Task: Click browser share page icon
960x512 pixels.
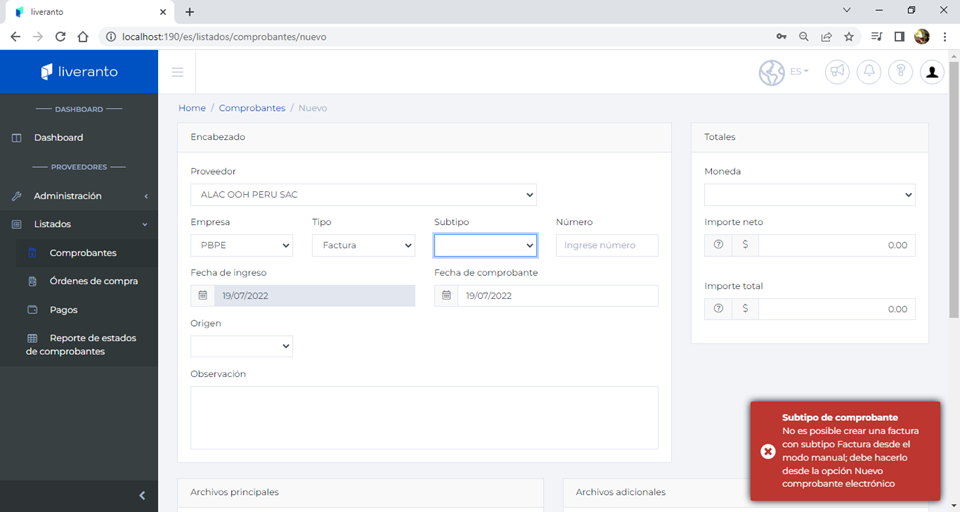Action: click(827, 37)
